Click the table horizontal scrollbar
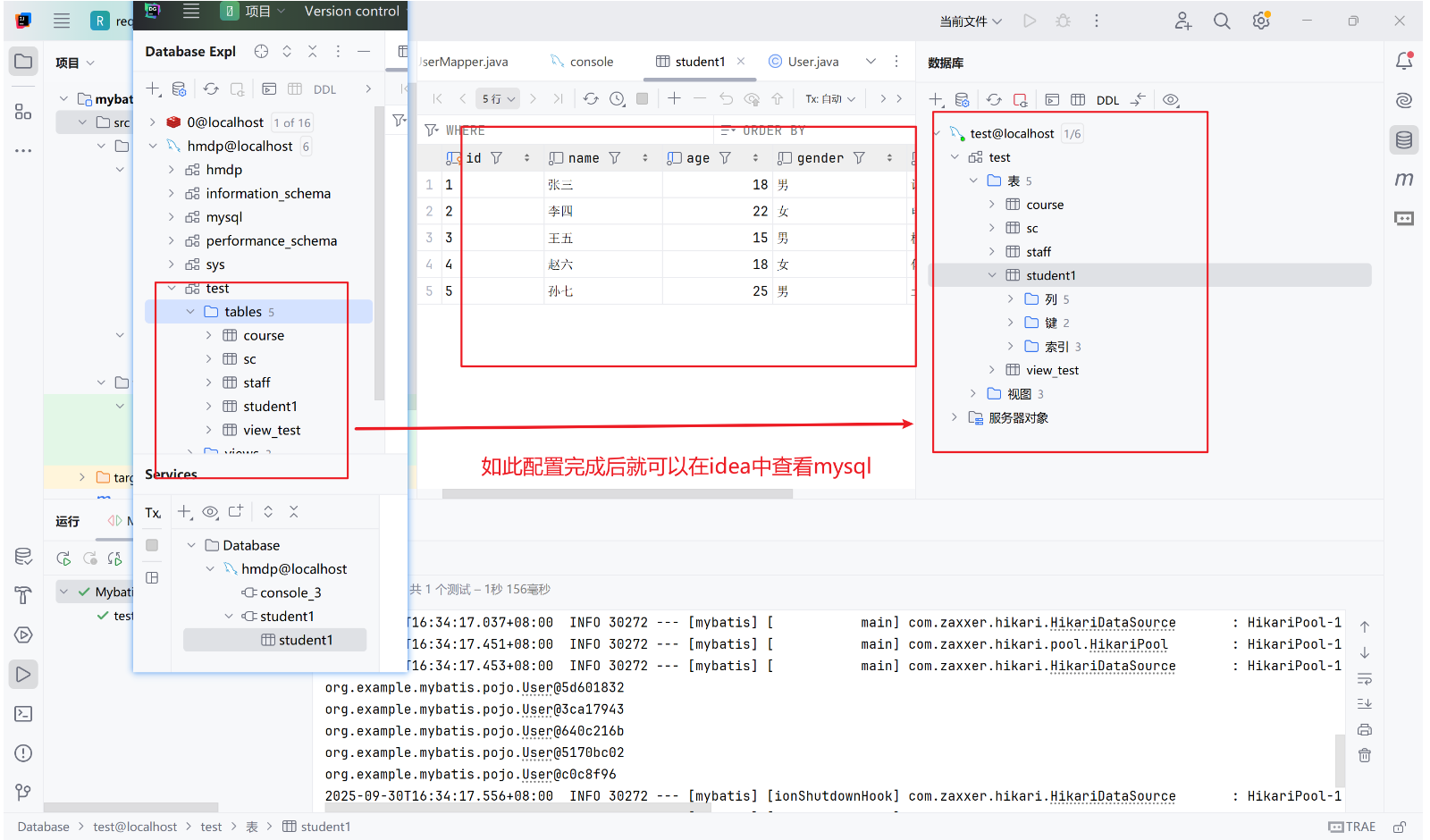The height and width of the screenshot is (840, 1430). click(617, 493)
